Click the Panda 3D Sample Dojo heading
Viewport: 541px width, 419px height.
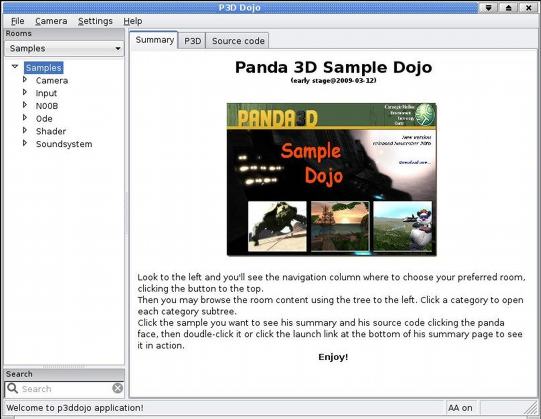point(333,67)
